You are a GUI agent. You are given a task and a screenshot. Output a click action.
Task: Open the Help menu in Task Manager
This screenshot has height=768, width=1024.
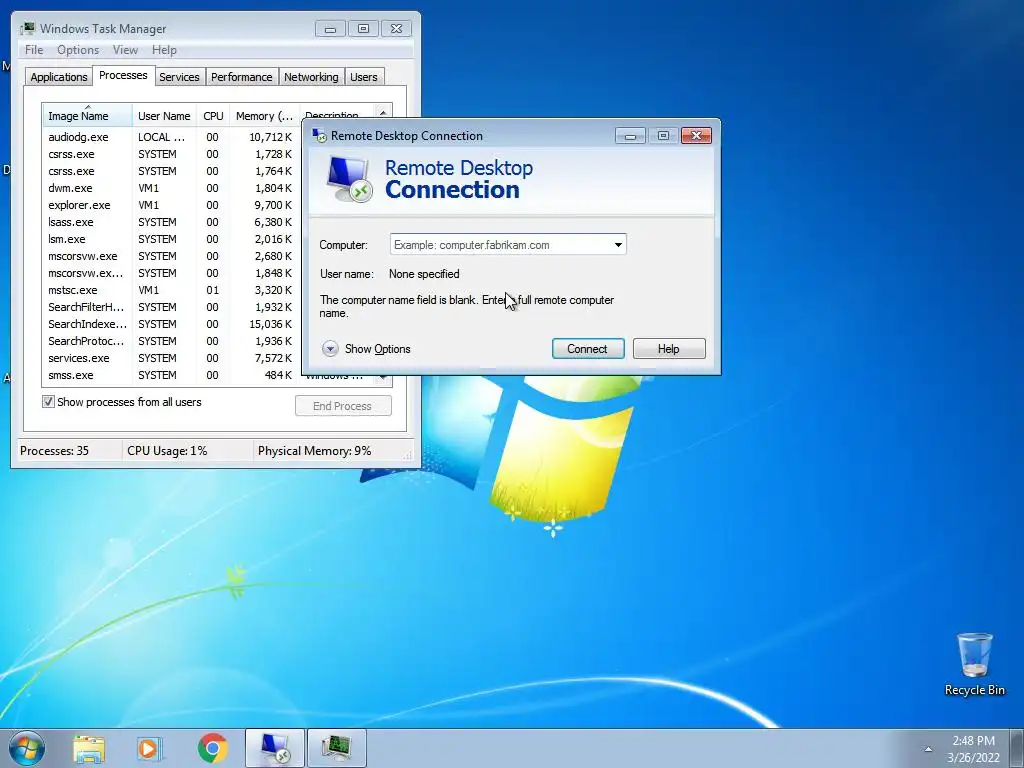(164, 50)
